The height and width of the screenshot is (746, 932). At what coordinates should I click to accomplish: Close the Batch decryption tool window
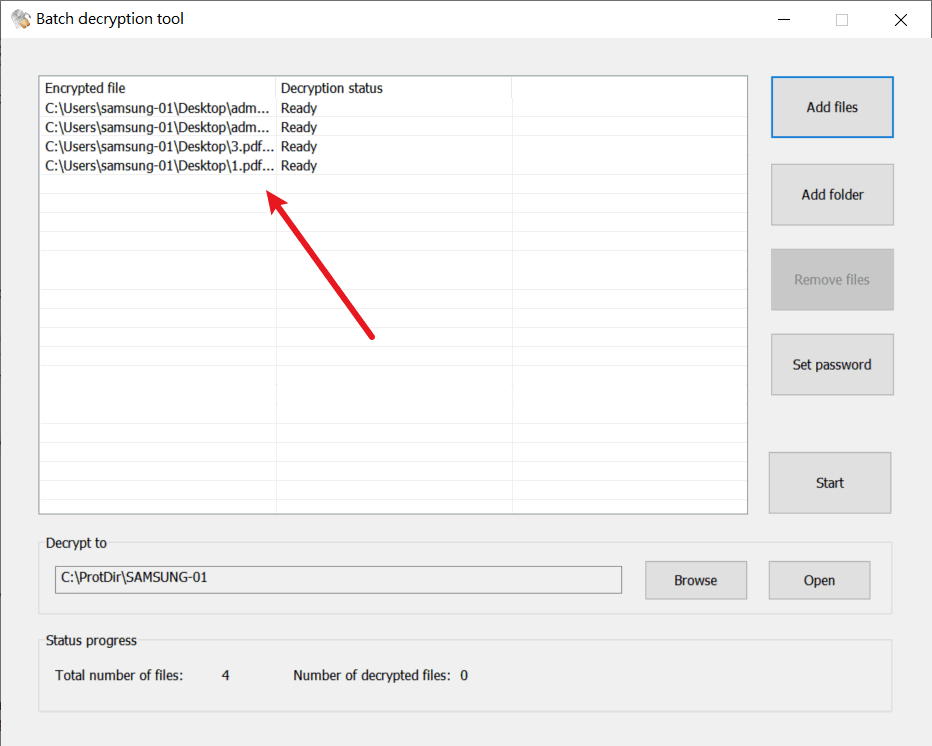[x=900, y=19]
